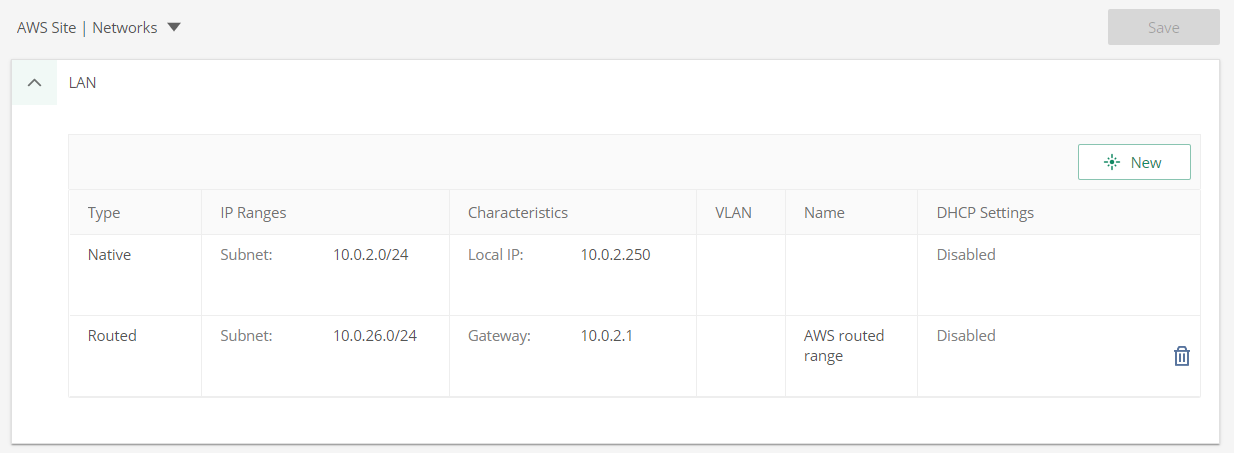Screen dimensions: 1234x453
Task: Click the IP Ranges column header
Action: point(253,213)
